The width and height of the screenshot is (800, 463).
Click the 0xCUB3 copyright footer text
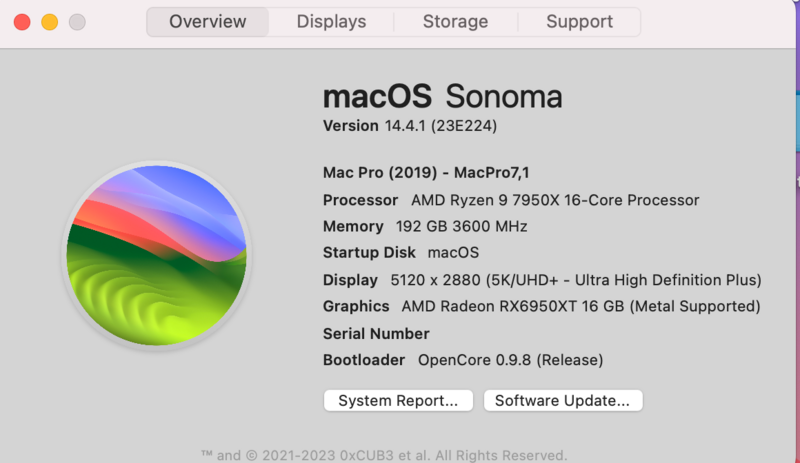384,454
